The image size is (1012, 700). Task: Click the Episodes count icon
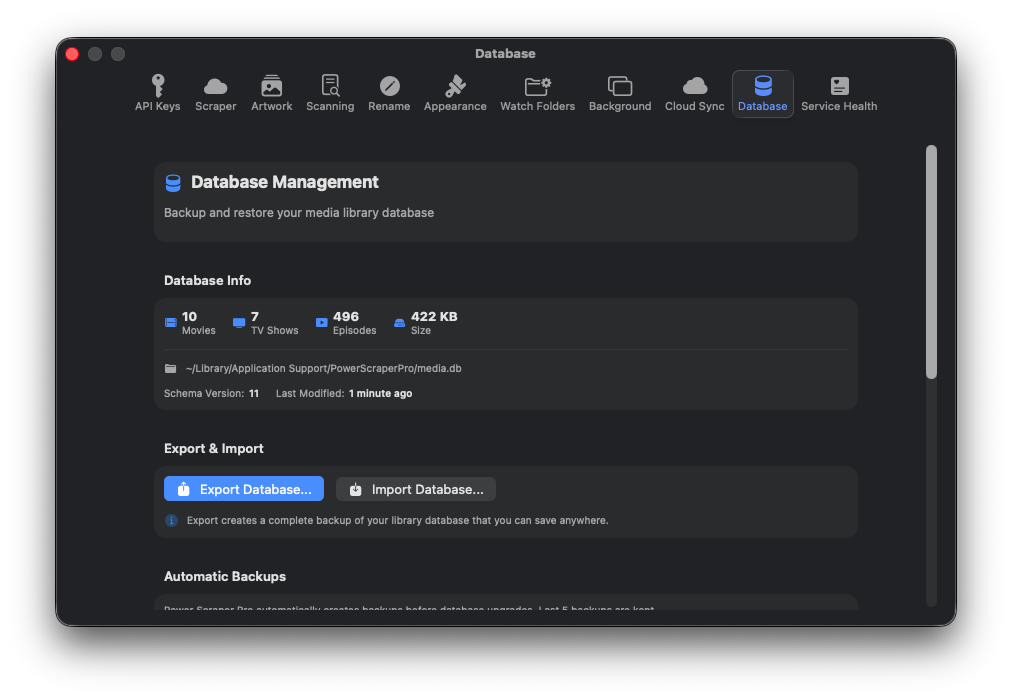point(321,323)
